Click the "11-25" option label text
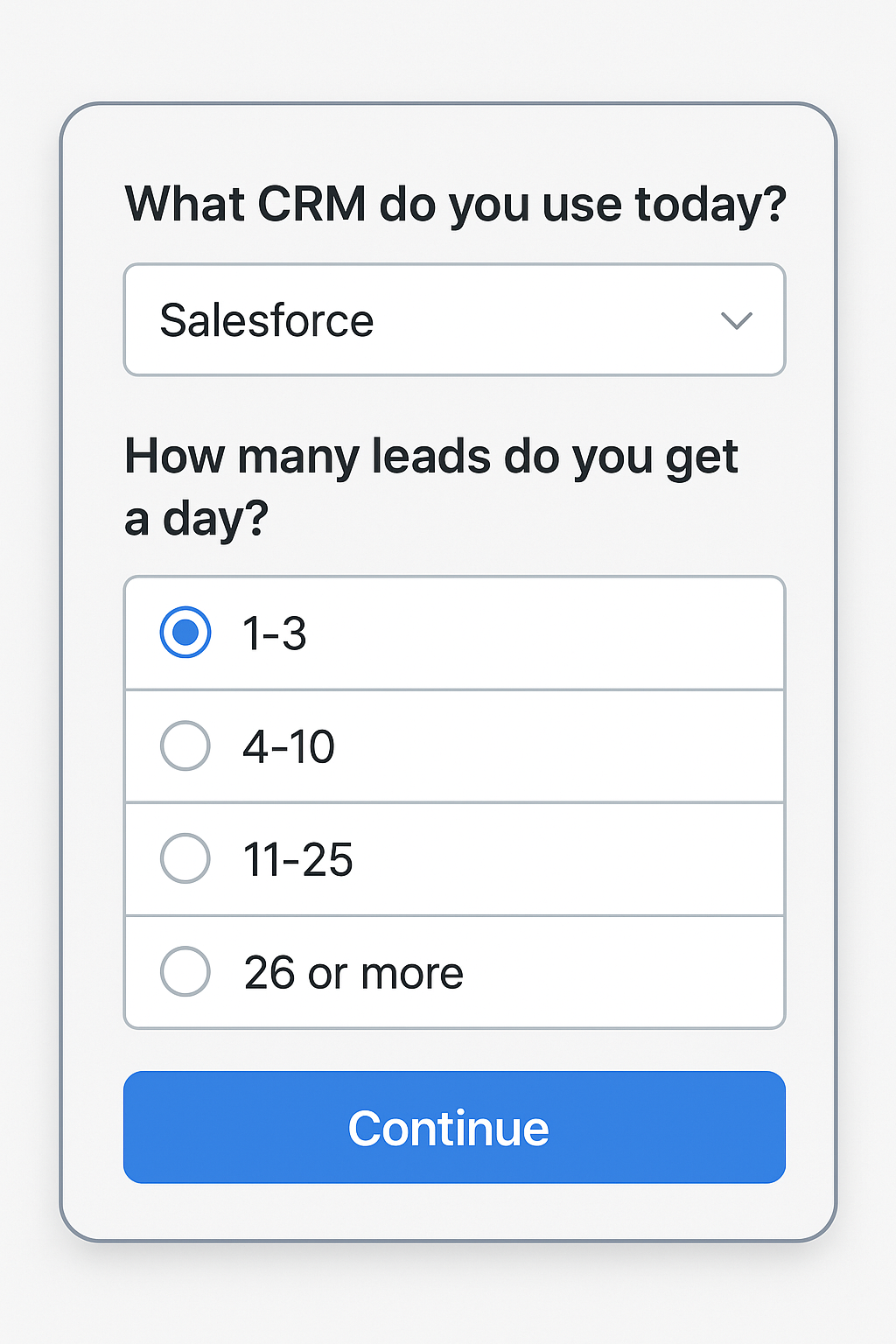 [x=297, y=859]
